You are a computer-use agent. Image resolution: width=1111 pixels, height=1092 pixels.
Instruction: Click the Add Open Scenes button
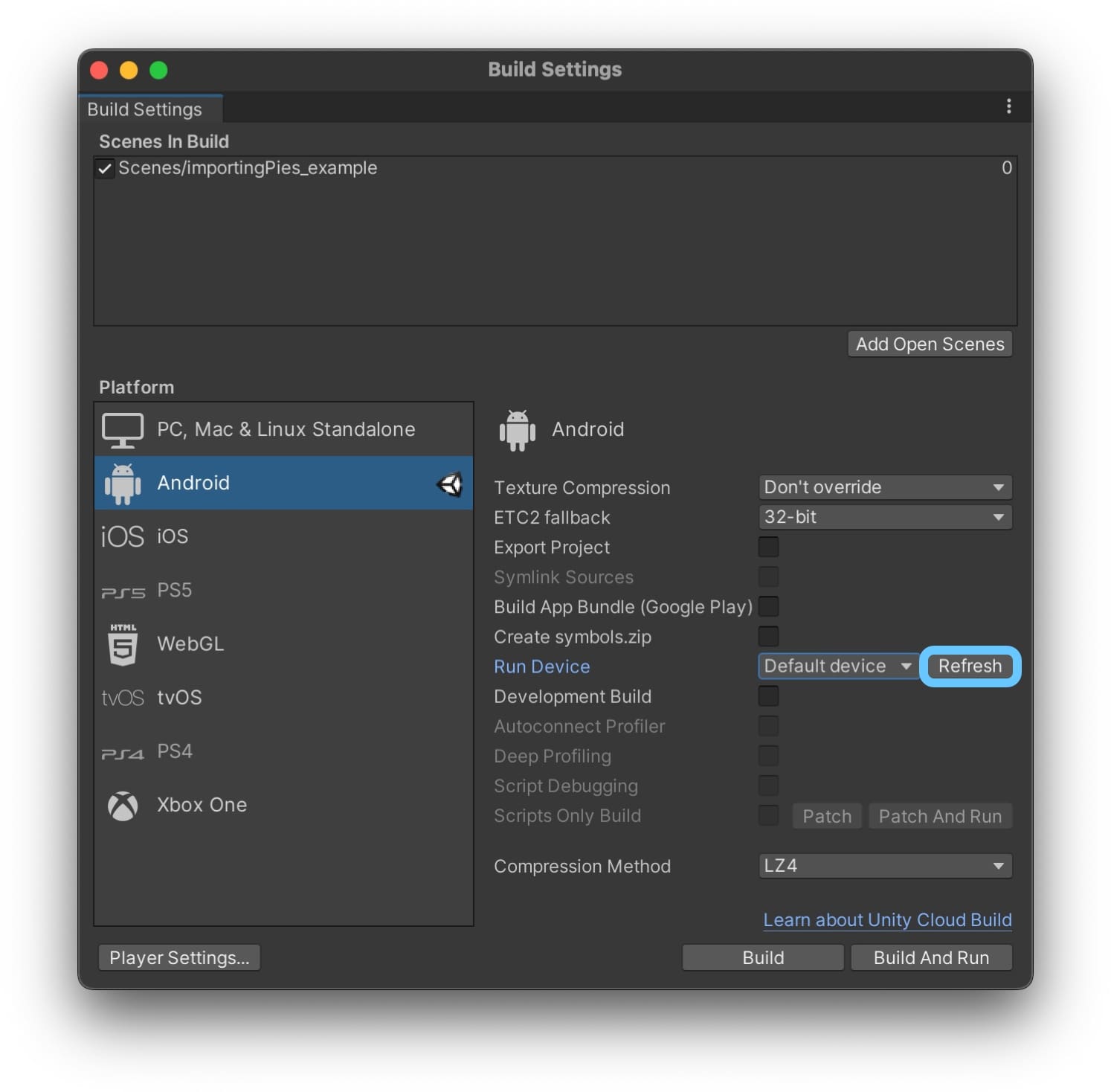(x=930, y=344)
